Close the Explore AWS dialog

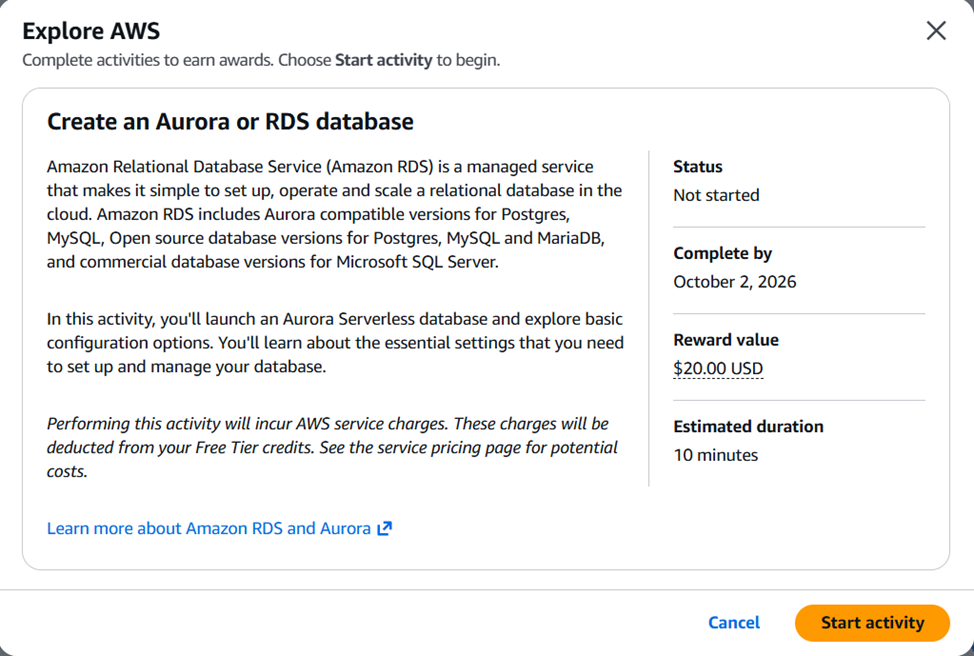pyautogui.click(x=935, y=30)
